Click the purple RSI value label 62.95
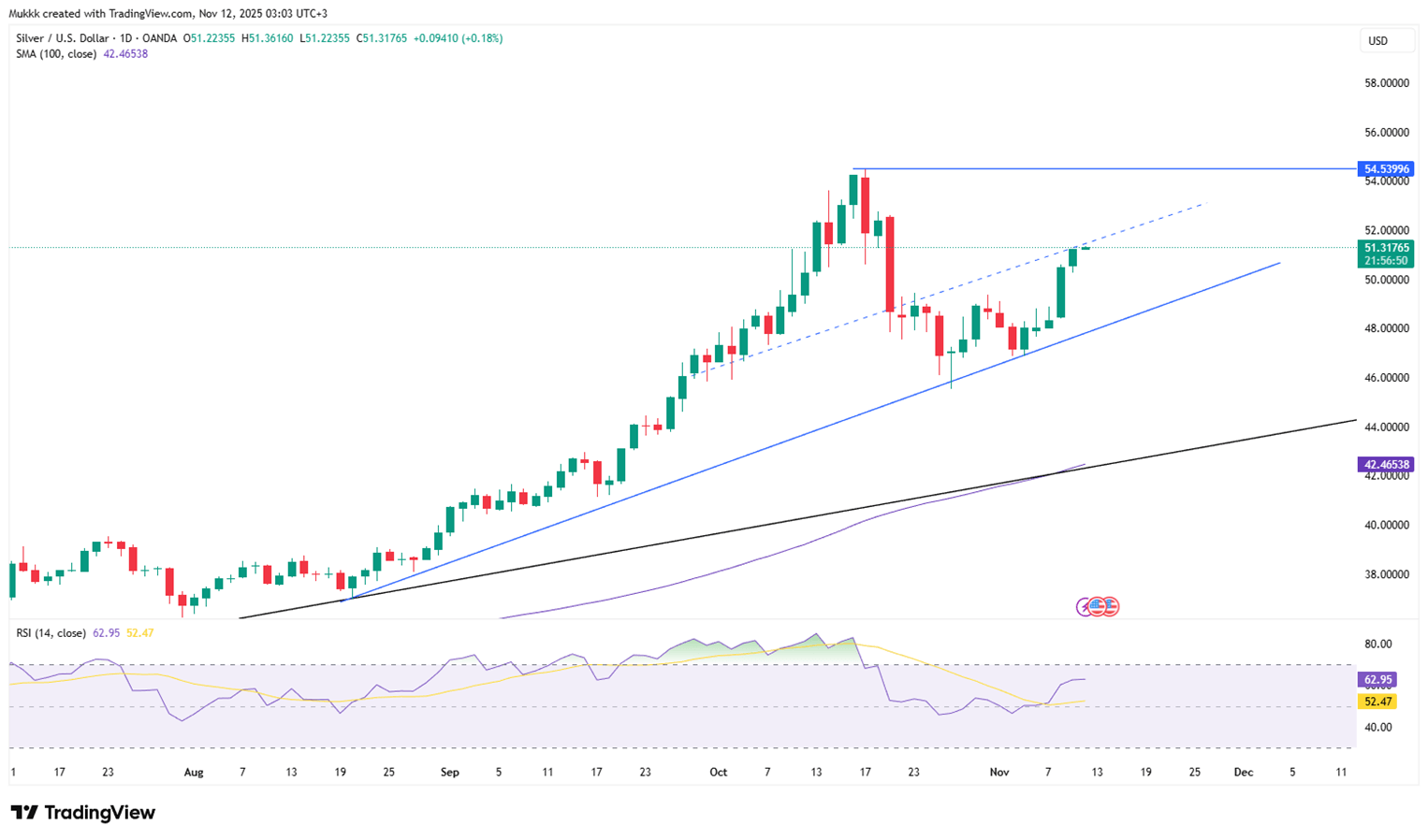The height and width of the screenshot is (840, 1428). [1377, 680]
